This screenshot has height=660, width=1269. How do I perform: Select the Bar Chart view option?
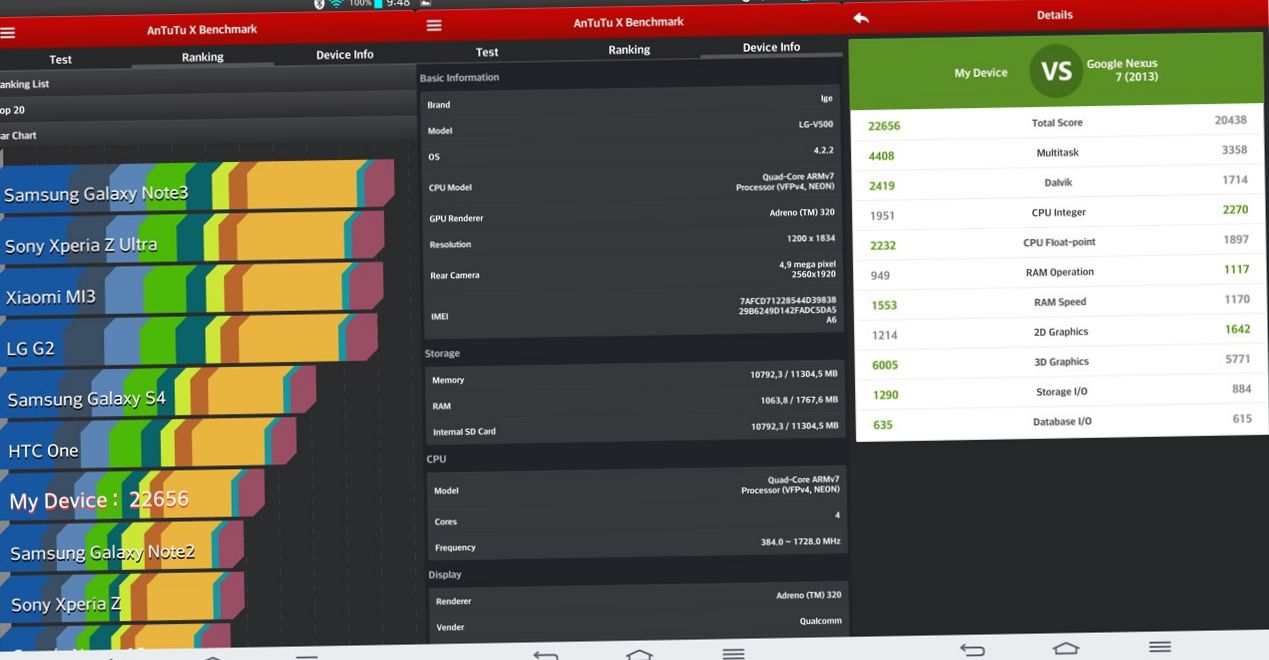tap(208, 133)
